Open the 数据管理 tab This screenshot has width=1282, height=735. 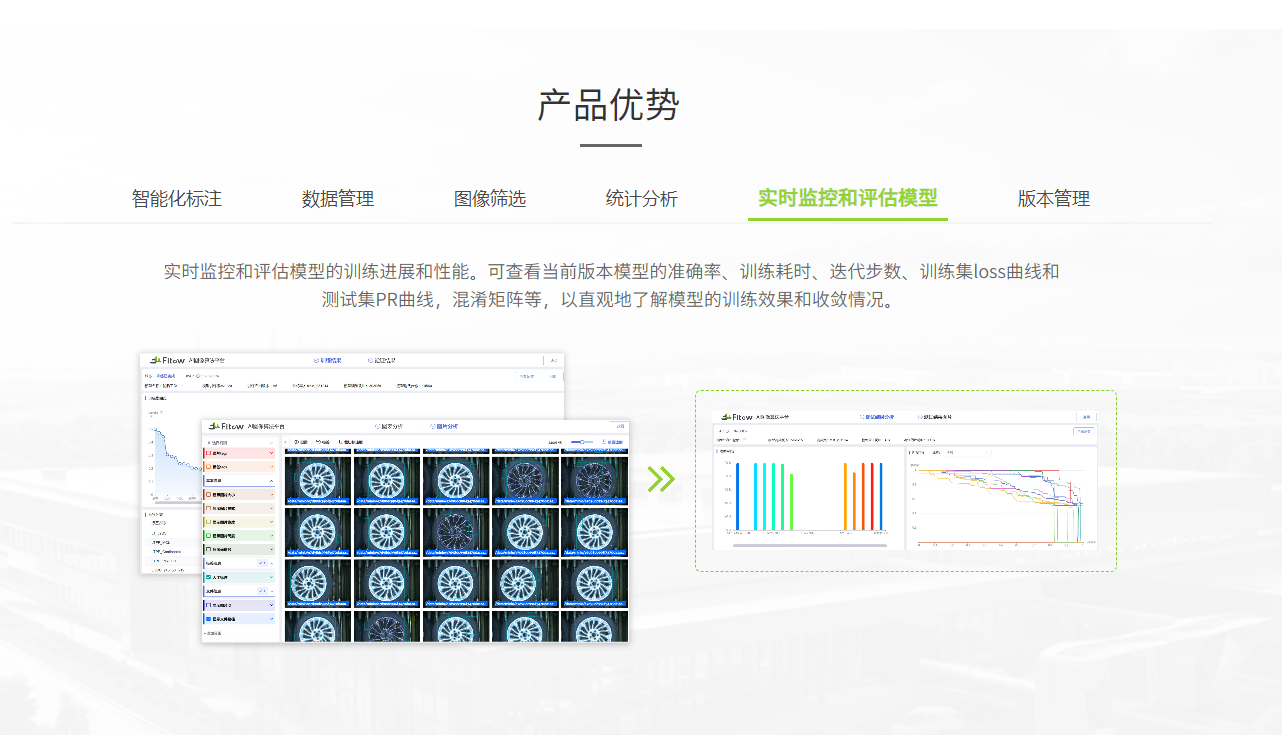(x=338, y=198)
